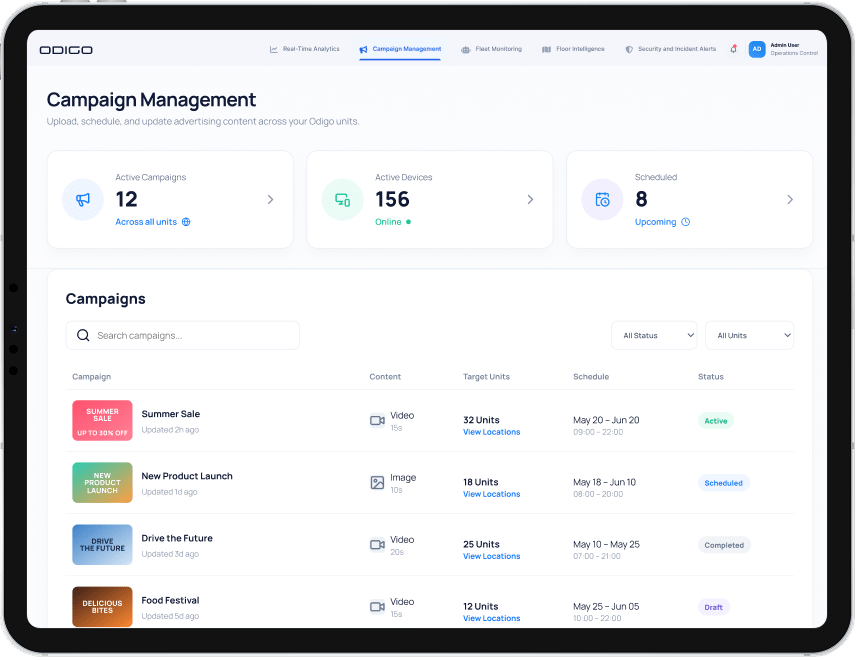Click the globe icon beside Across all units
This screenshot has width=858, height=660.
tap(186, 222)
